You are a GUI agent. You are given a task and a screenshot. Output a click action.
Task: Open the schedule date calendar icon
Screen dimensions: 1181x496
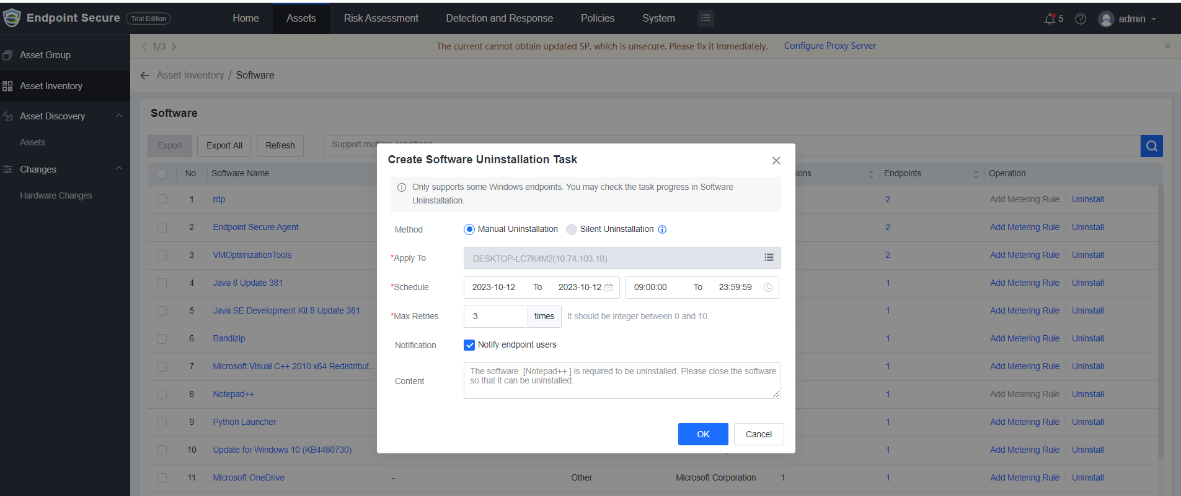coord(608,287)
